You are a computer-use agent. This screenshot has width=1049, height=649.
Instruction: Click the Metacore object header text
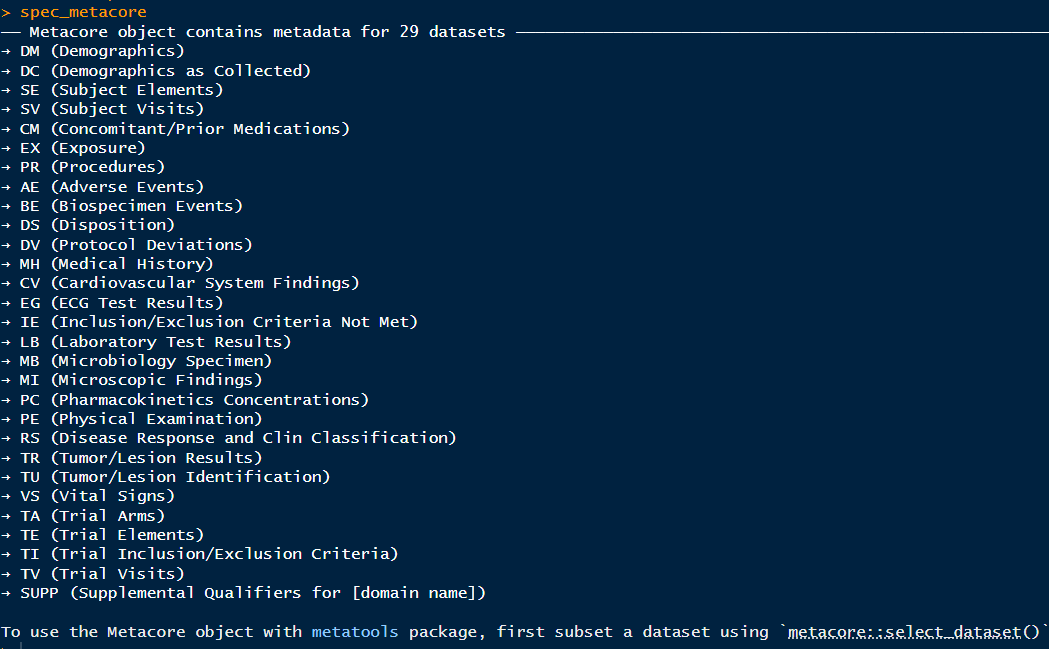tap(266, 32)
